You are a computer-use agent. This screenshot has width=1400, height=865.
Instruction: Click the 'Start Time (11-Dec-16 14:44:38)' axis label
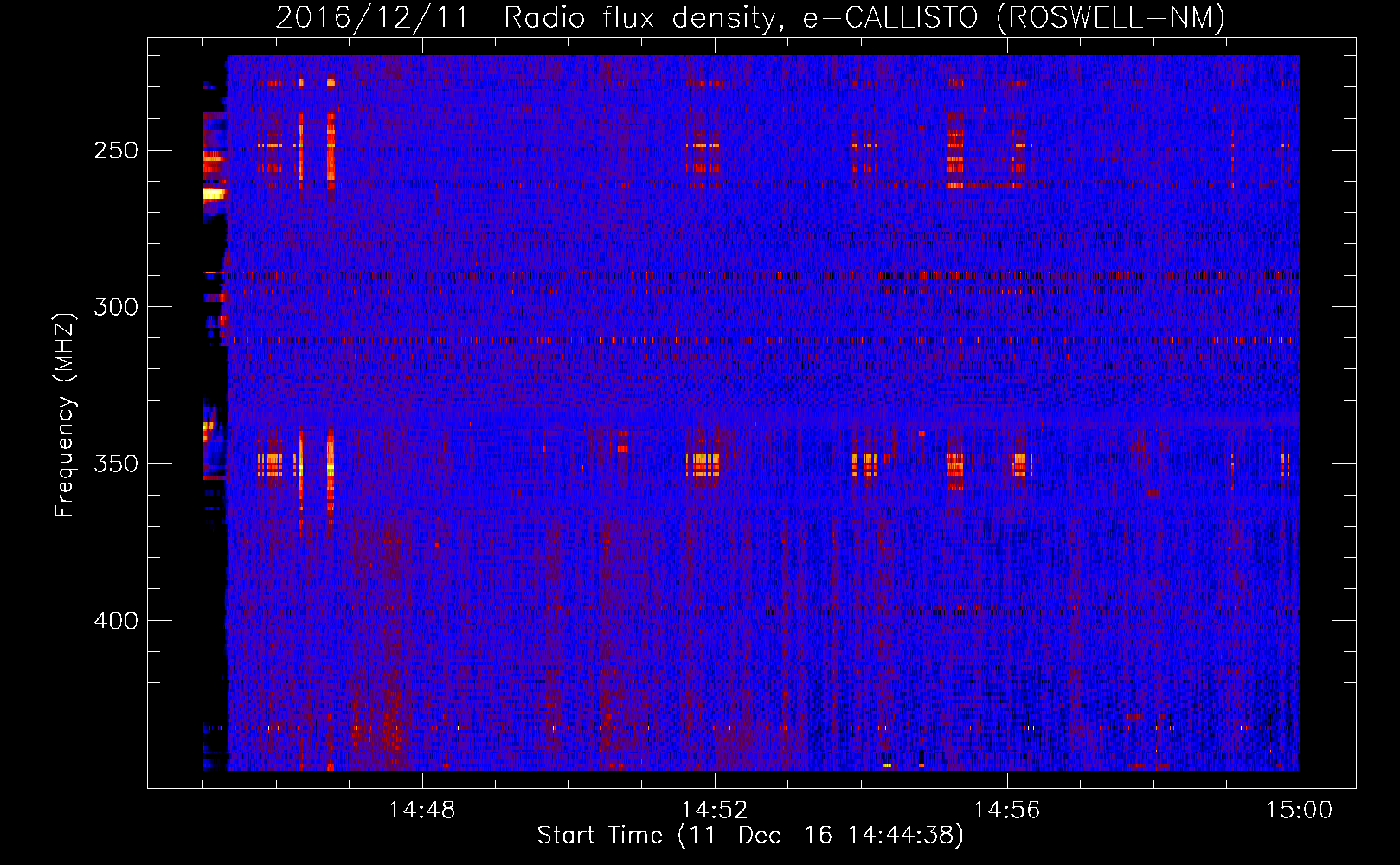tap(750, 836)
